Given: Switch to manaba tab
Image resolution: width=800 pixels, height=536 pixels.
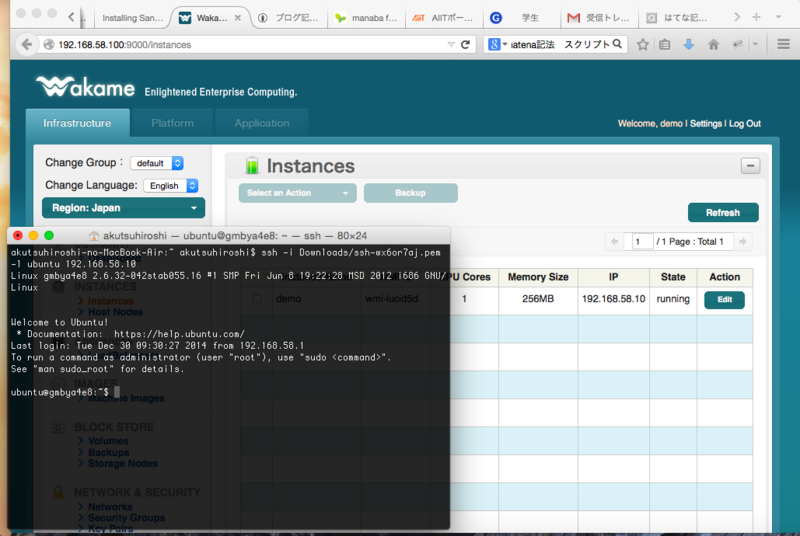Looking at the screenshot, I should click(366, 18).
